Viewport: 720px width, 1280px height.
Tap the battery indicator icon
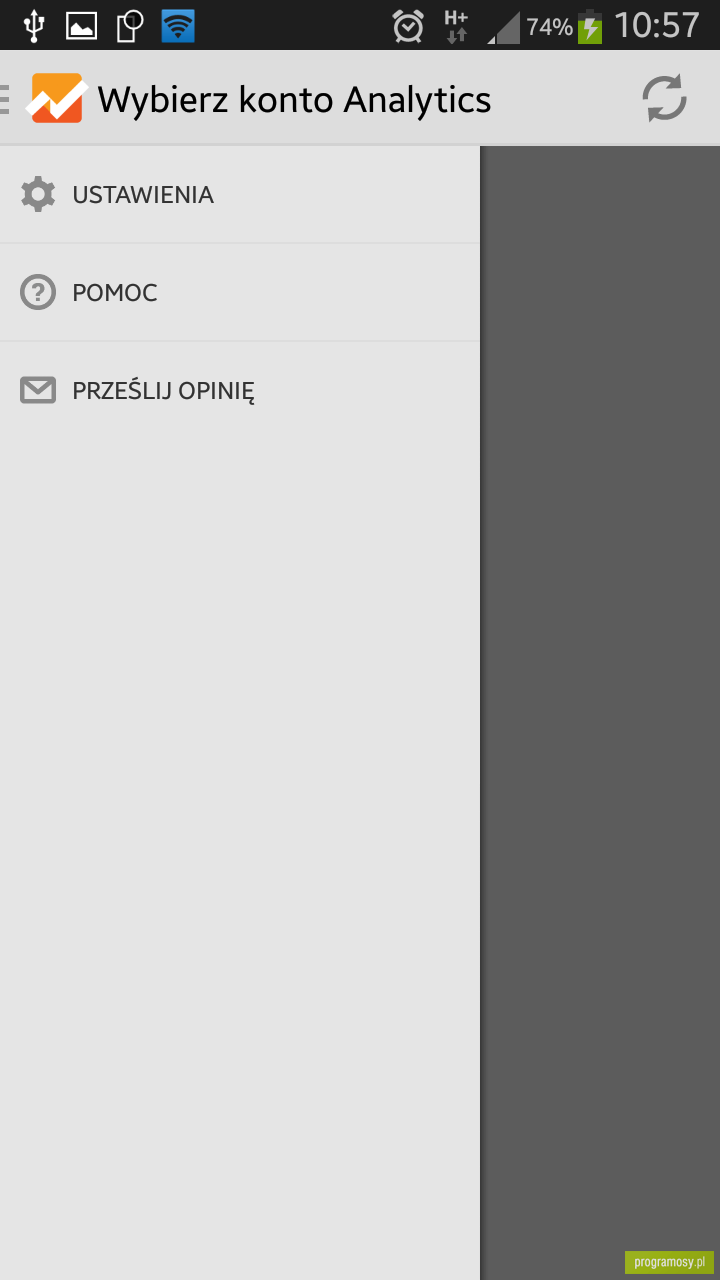tap(590, 26)
